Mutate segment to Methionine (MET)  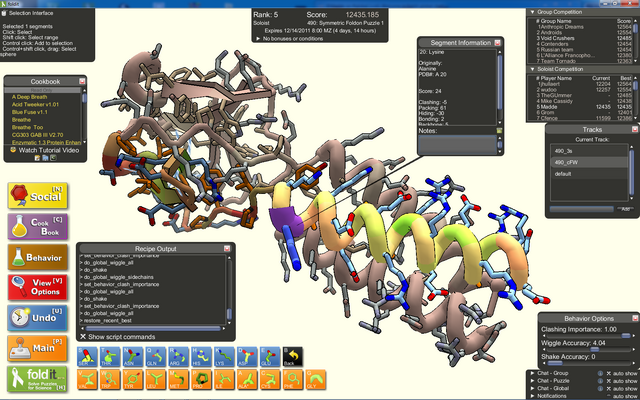click(178, 379)
